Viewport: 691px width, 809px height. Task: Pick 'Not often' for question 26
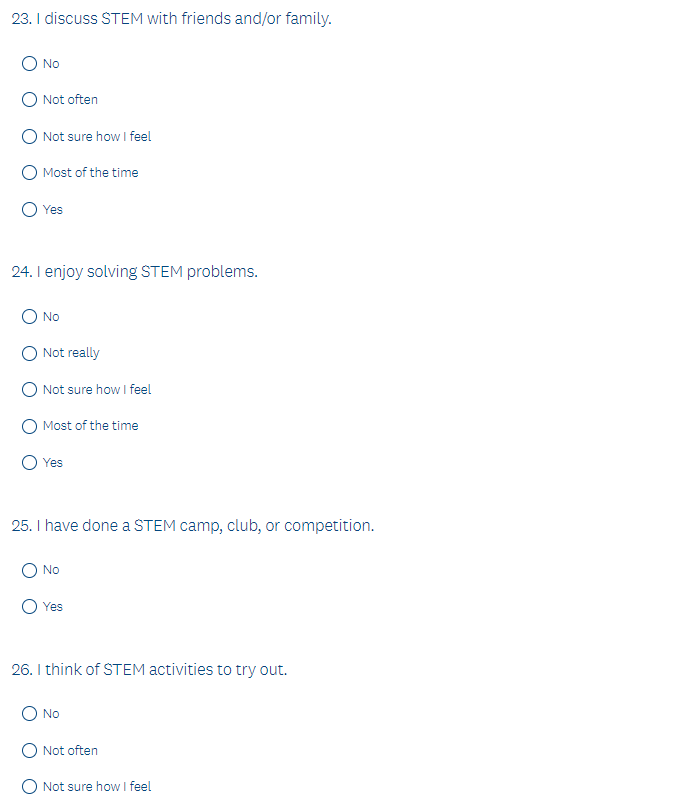30,751
